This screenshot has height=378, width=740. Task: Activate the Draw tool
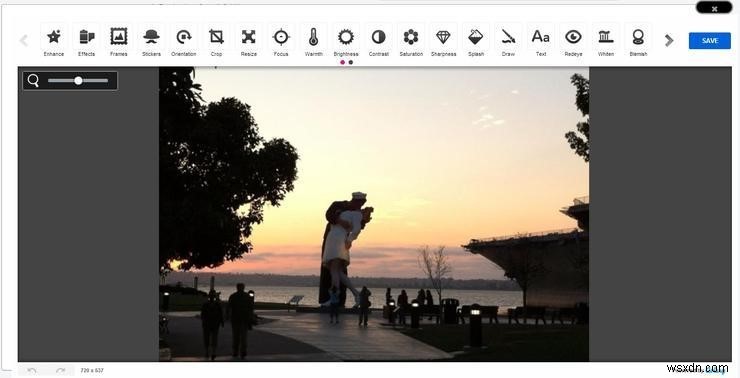point(508,41)
